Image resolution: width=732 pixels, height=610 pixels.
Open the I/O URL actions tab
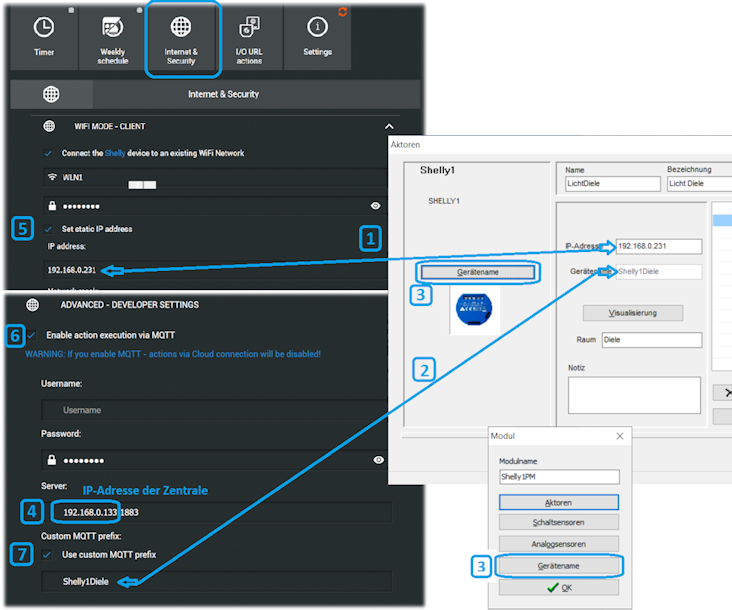[x=249, y=38]
